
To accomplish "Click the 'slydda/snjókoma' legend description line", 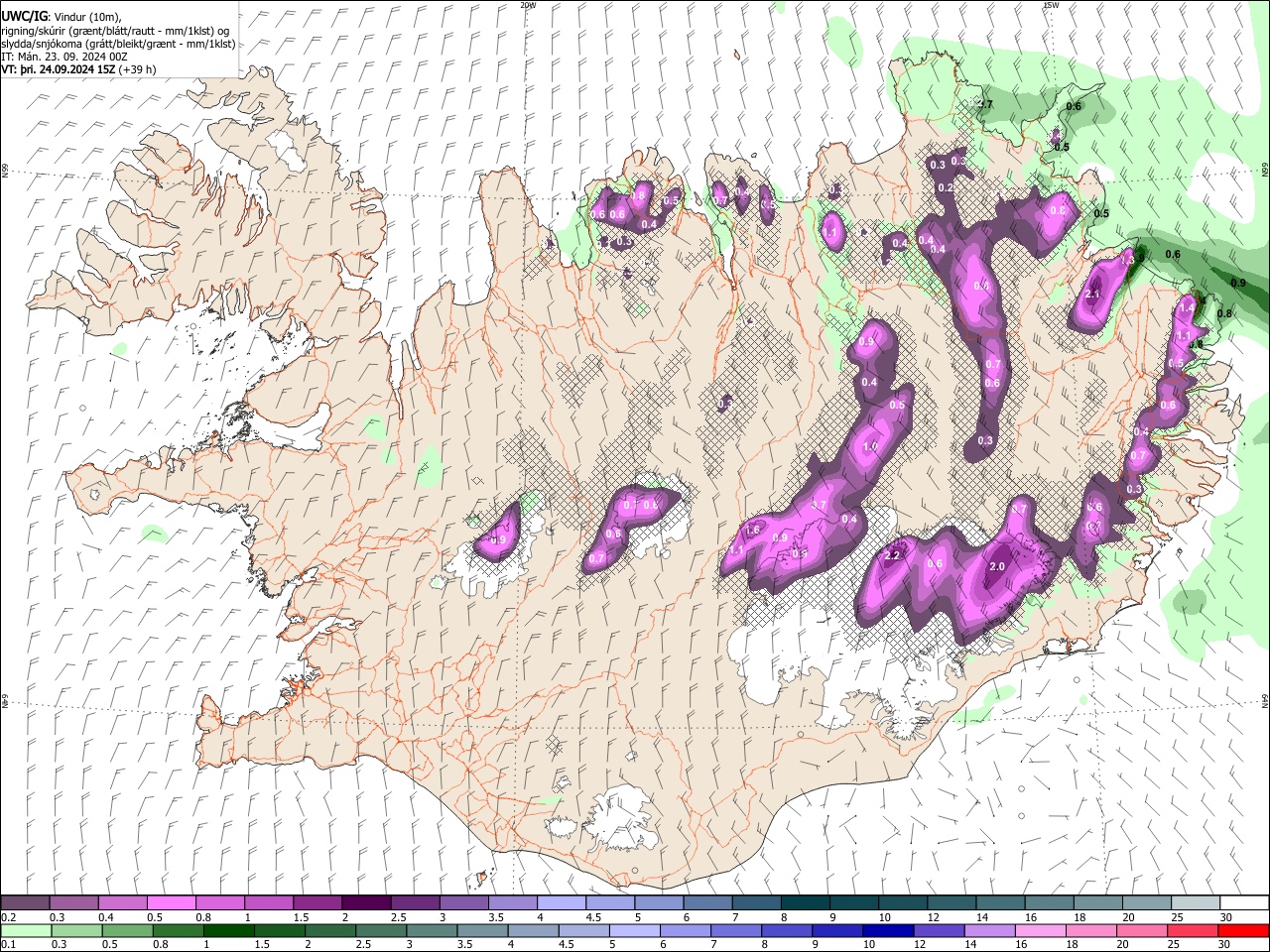I will 118,44.
